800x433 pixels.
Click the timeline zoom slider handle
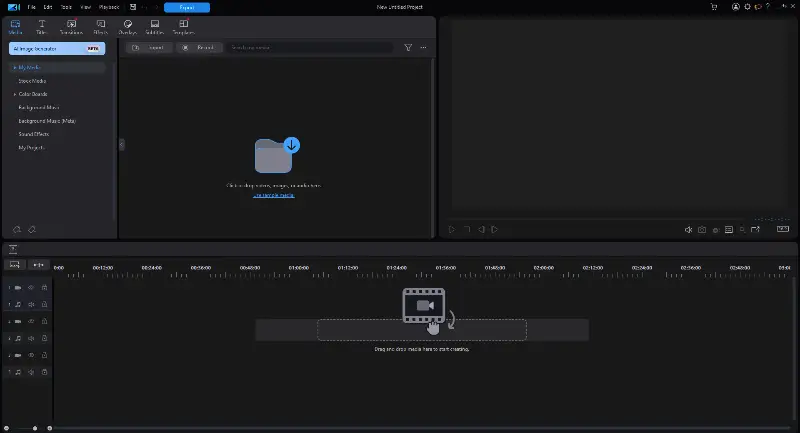point(35,428)
